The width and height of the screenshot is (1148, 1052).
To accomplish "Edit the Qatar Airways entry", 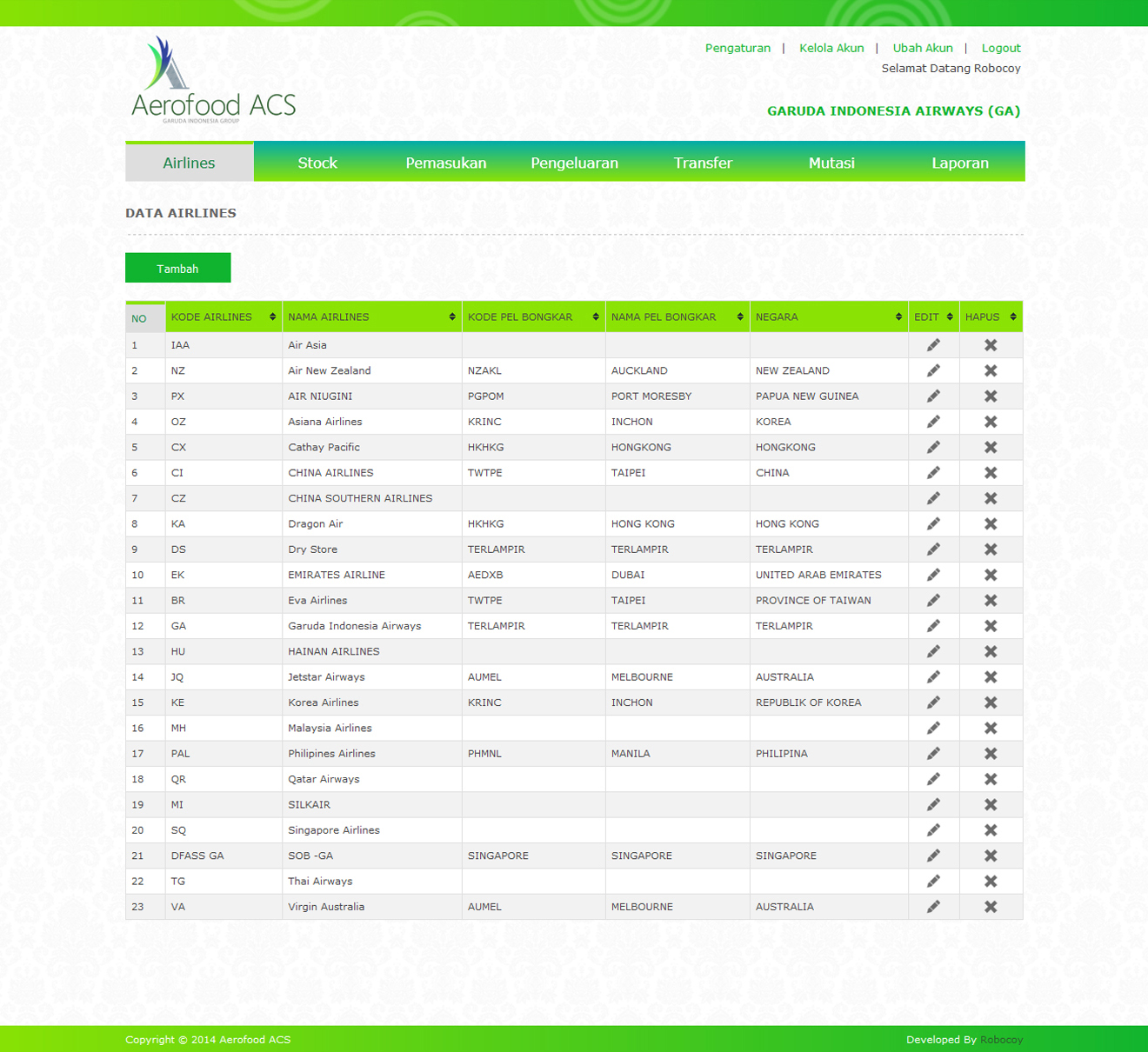I will click(933, 779).
